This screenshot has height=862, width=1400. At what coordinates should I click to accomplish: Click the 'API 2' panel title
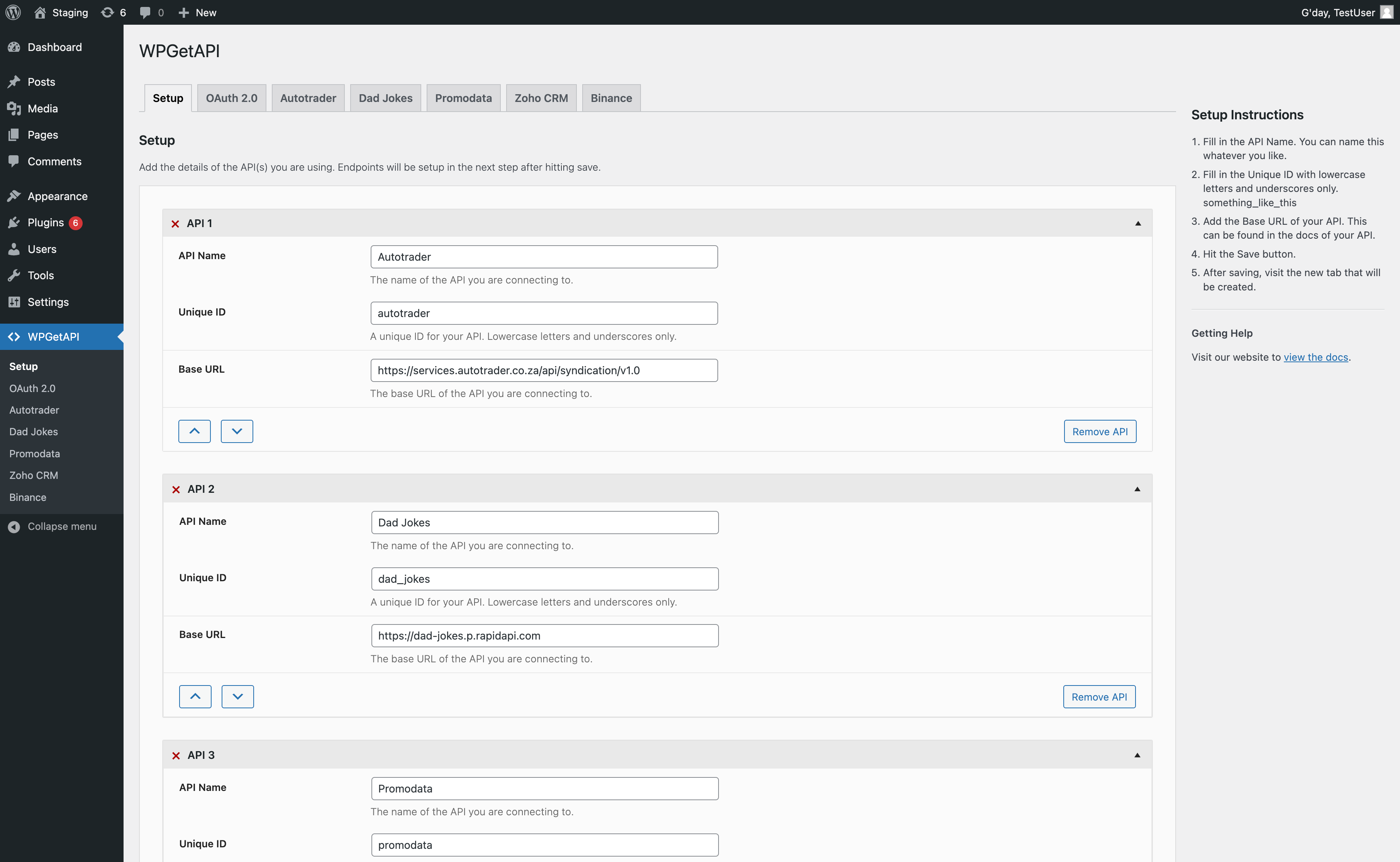click(x=200, y=489)
